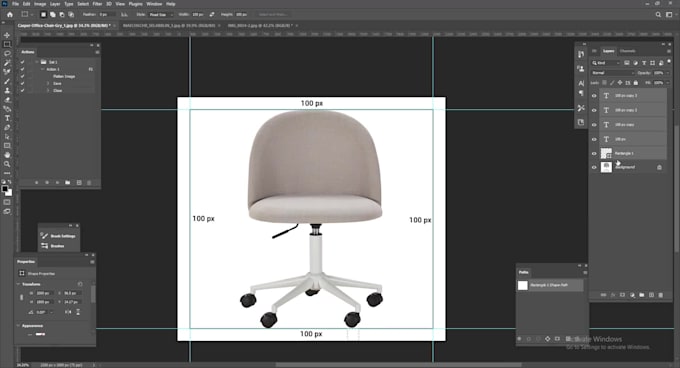Click the Feather input field

point(107,14)
